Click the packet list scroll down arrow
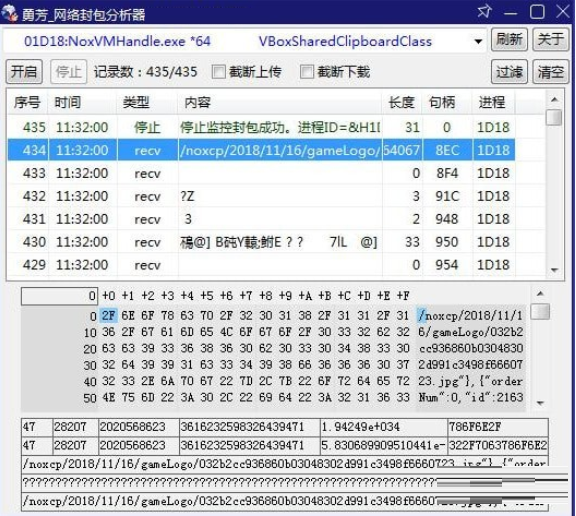This screenshot has height=516, width=576. pos(554,270)
